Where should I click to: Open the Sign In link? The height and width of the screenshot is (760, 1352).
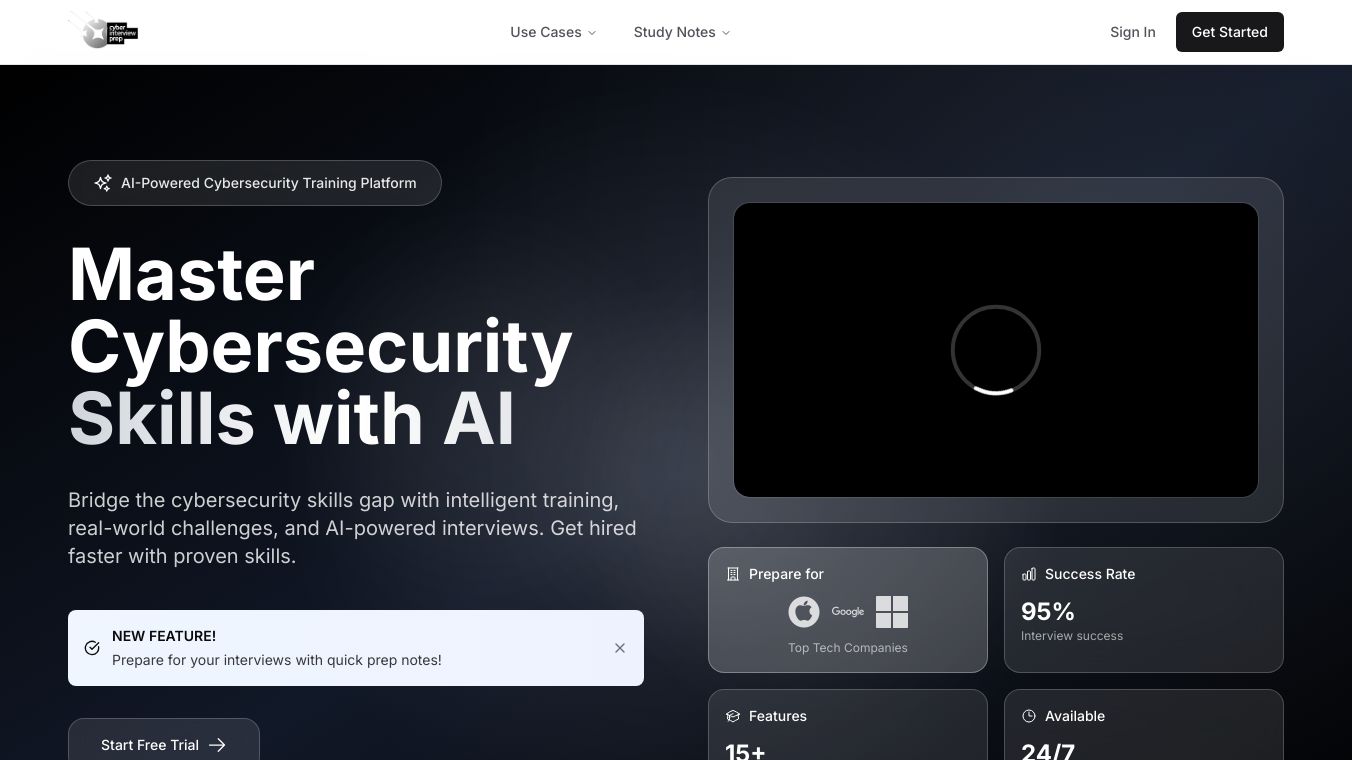tap(1132, 32)
